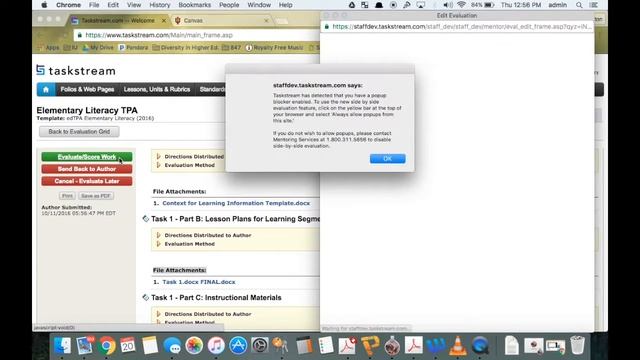
Task: Click Back to Evaluation Grid button
Action: pos(79,131)
